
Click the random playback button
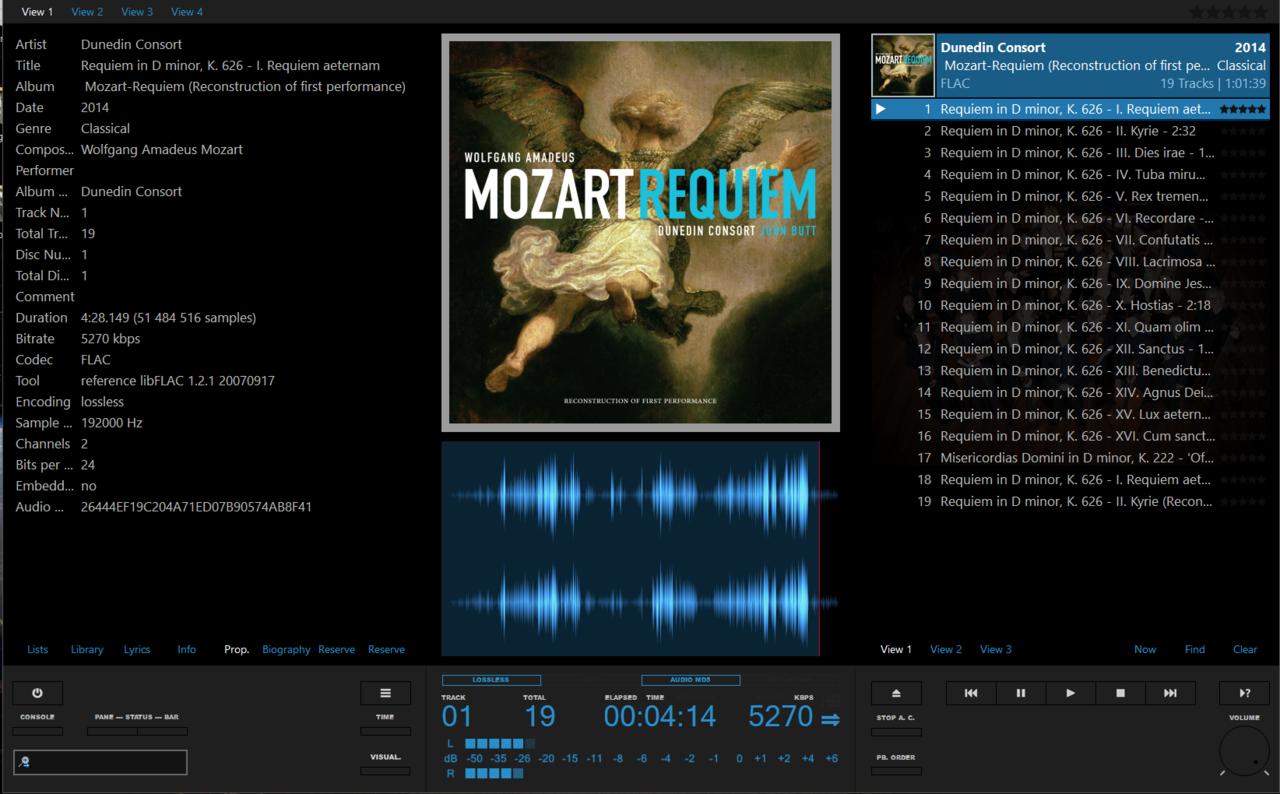click(1244, 693)
